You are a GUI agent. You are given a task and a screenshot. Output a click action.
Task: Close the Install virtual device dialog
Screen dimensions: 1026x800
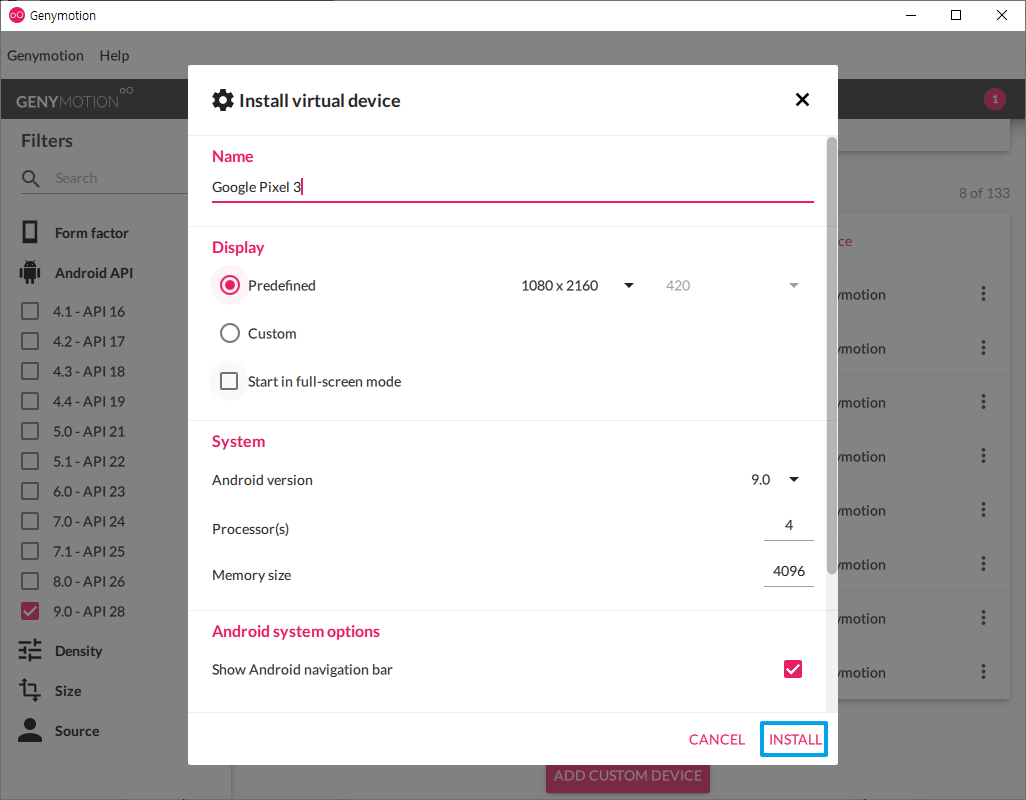click(x=802, y=99)
